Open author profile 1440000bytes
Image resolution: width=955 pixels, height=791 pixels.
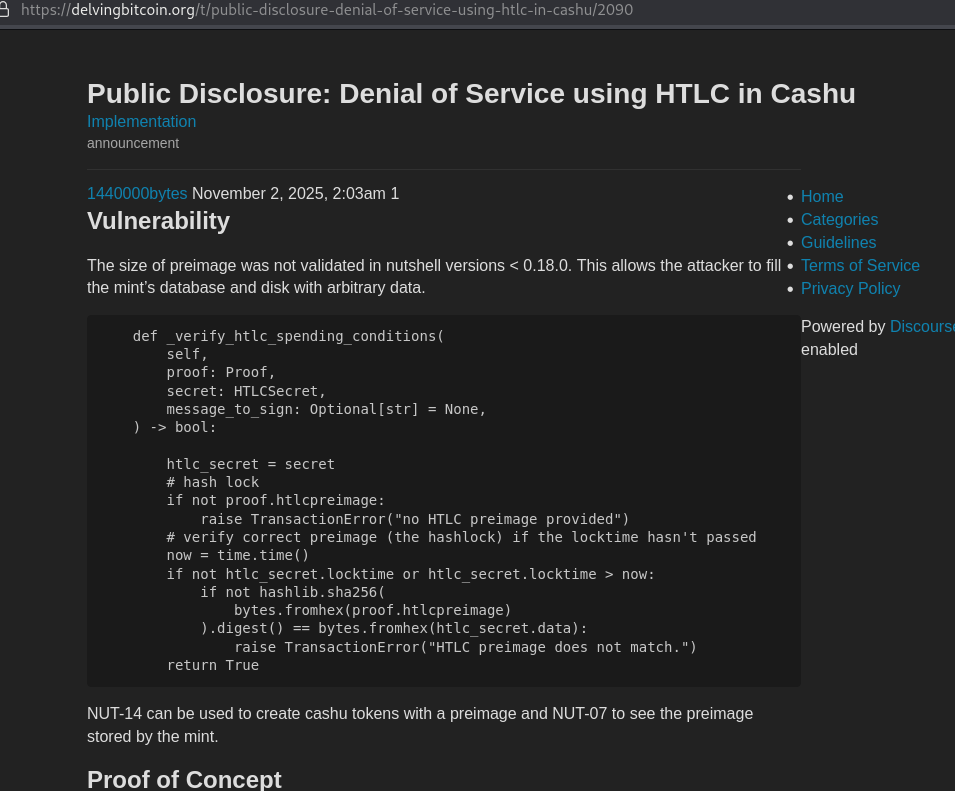pos(137,194)
